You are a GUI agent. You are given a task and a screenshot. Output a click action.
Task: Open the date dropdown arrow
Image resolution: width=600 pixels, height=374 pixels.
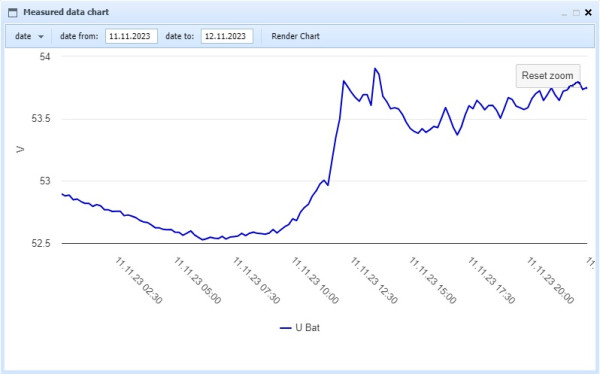point(41,37)
